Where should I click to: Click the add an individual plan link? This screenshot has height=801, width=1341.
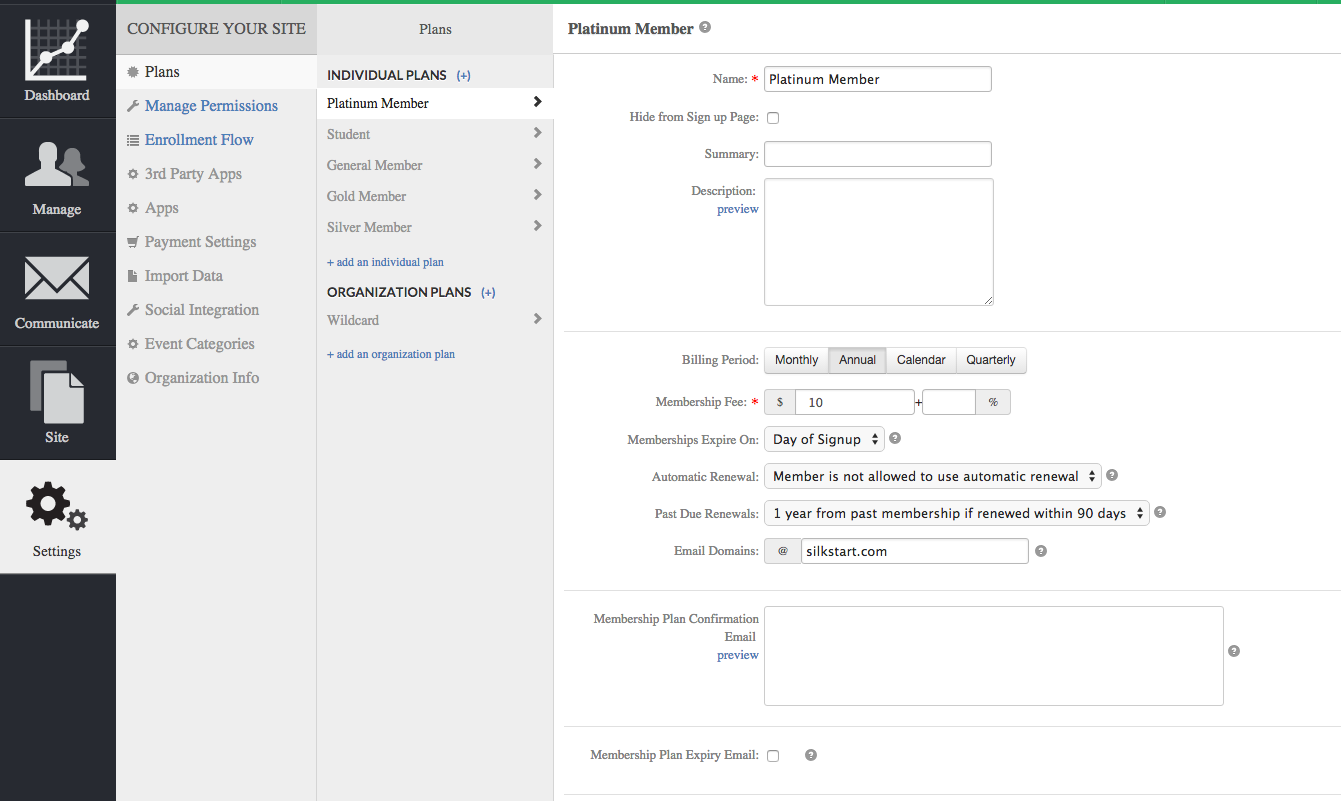click(x=385, y=262)
